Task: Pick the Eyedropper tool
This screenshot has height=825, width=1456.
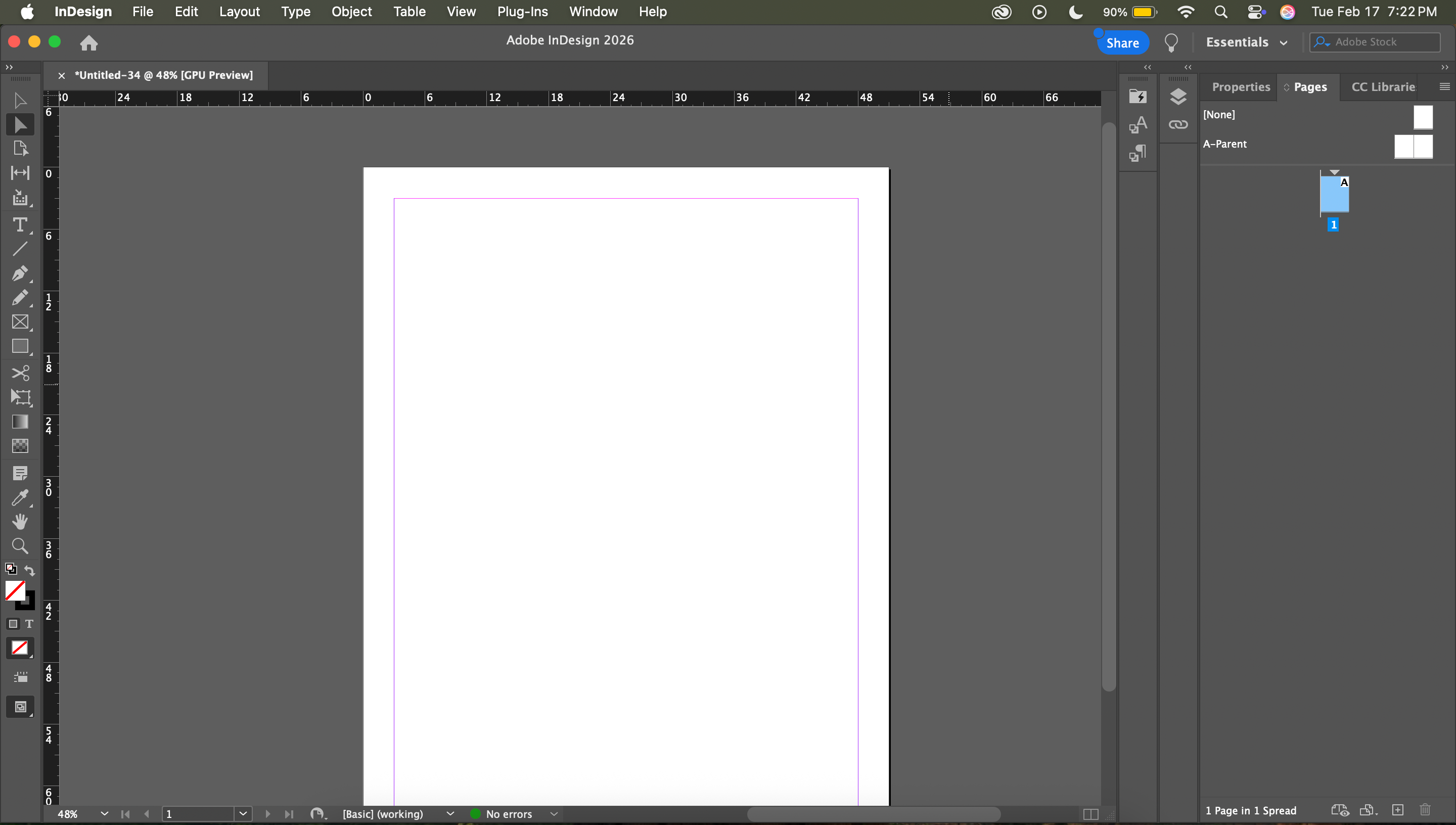Action: 20,497
